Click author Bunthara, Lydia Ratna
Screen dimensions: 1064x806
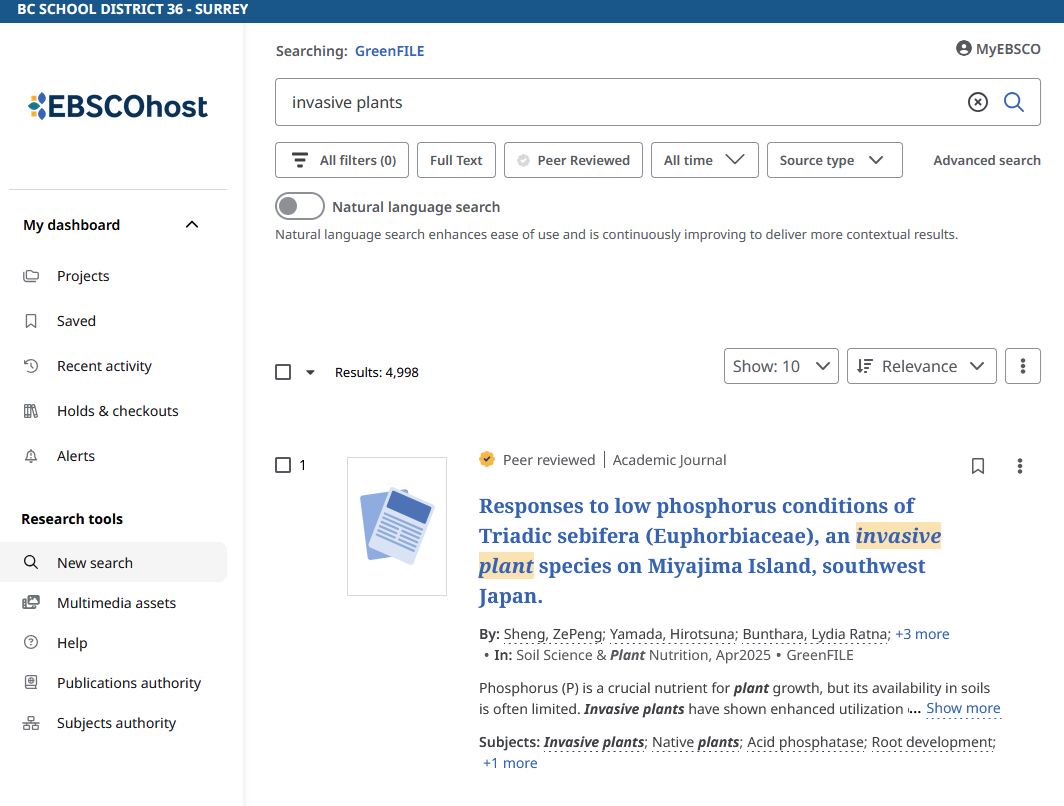[815, 634]
